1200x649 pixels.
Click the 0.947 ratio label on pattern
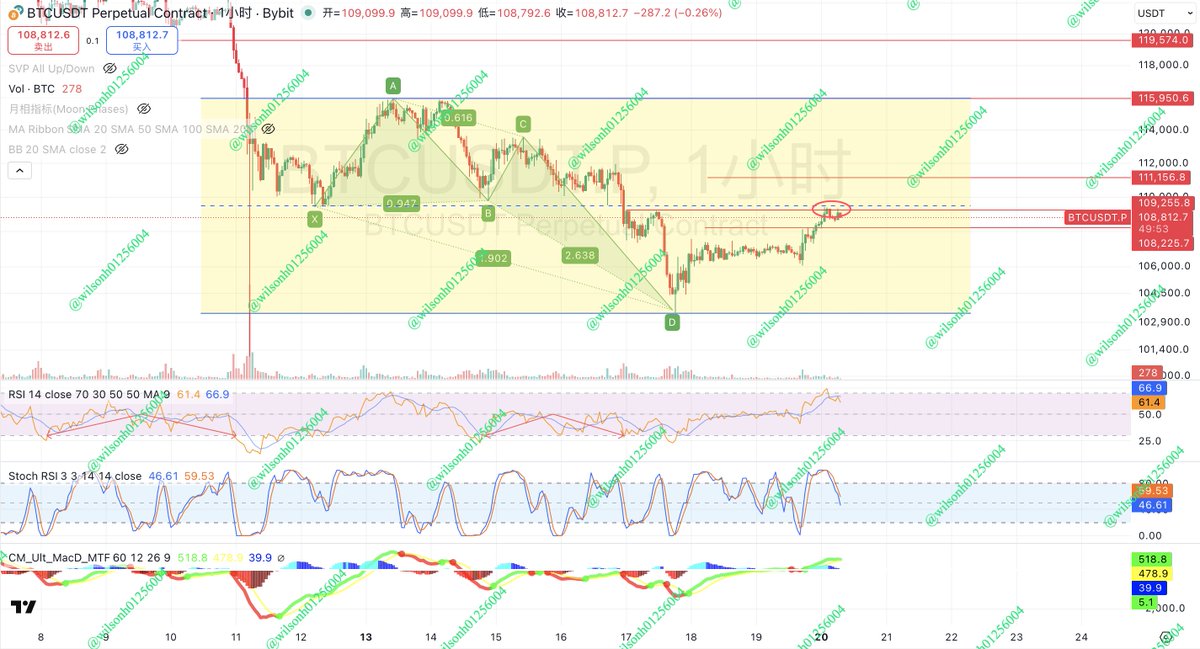401,203
